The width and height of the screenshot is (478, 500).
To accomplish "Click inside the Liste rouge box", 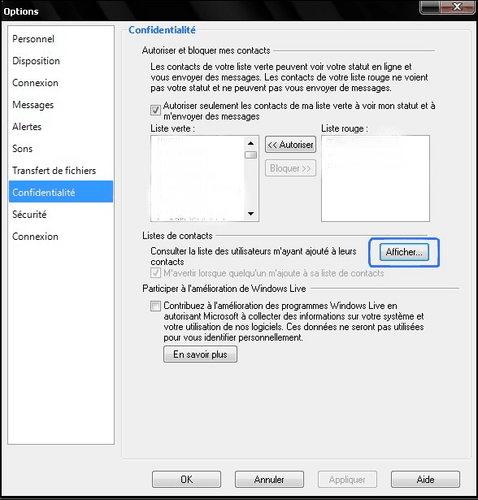I will 375,179.
